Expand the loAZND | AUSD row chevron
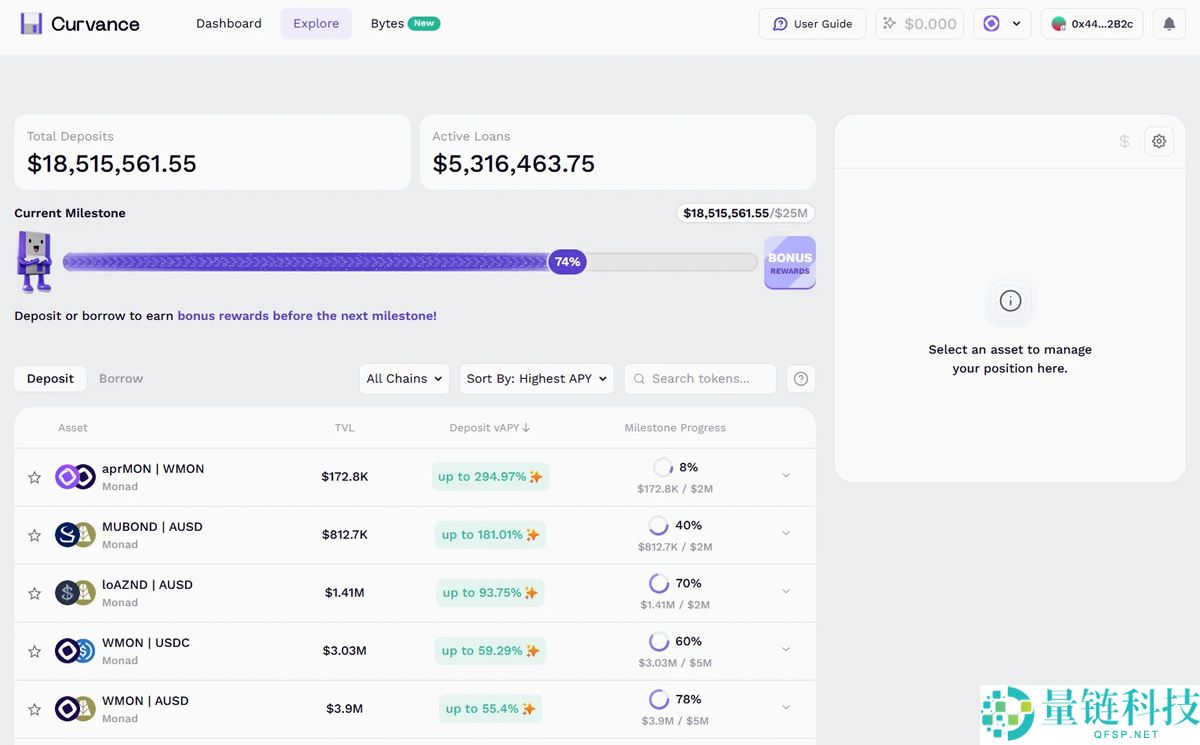 tap(786, 592)
